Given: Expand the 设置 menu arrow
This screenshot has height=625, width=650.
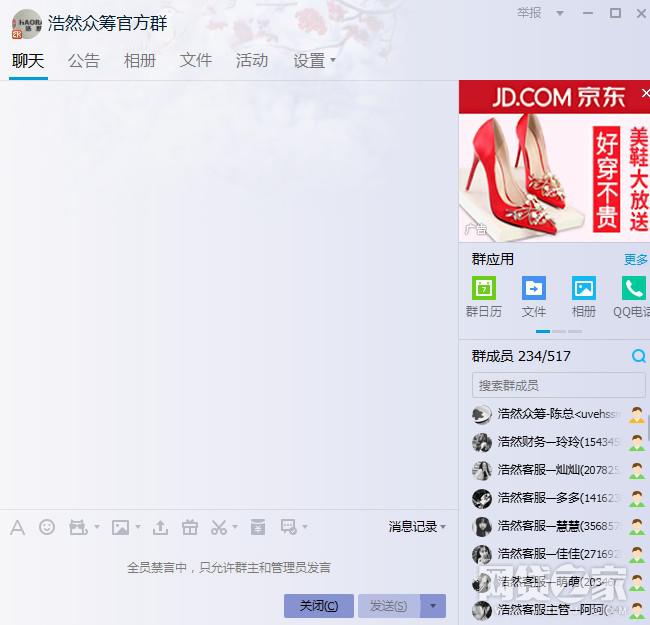Looking at the screenshot, I should click(x=333, y=61).
